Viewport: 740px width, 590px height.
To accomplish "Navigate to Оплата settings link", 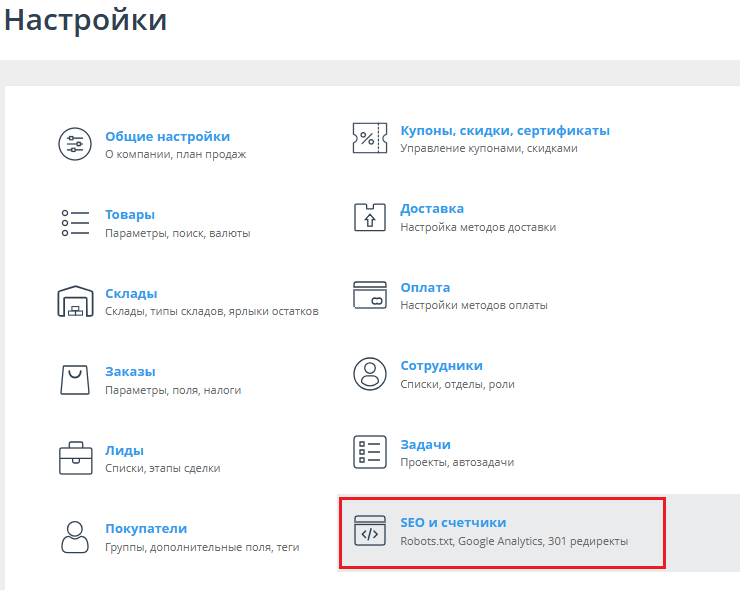I will coord(425,287).
